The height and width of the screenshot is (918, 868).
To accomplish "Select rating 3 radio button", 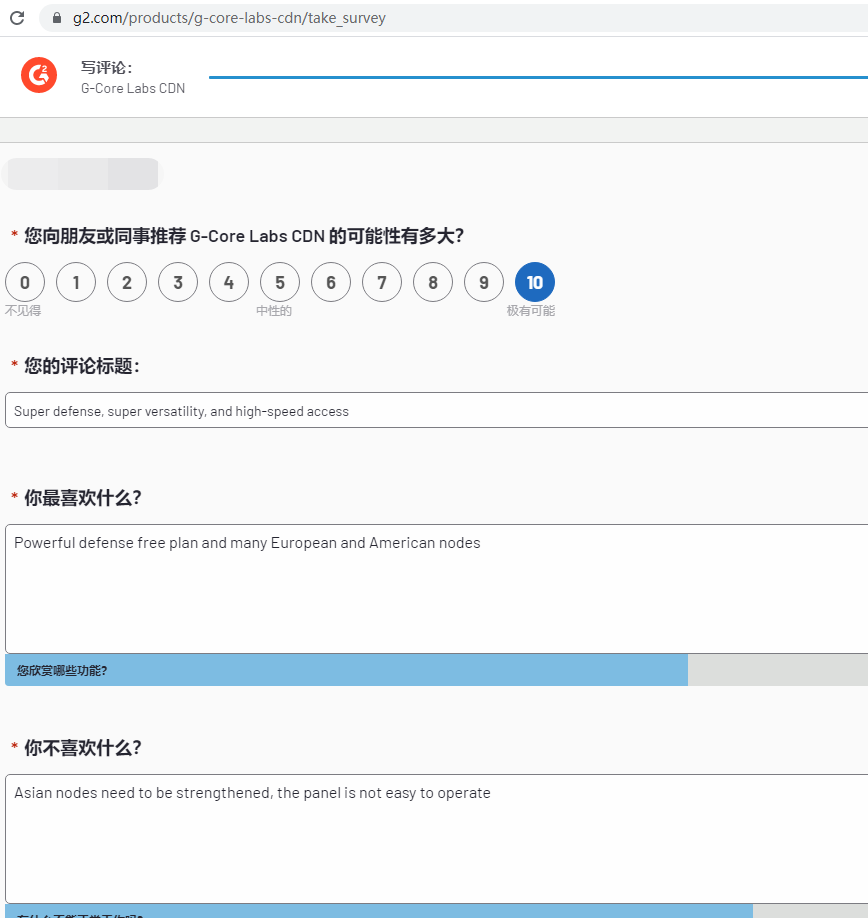I will click(x=178, y=282).
